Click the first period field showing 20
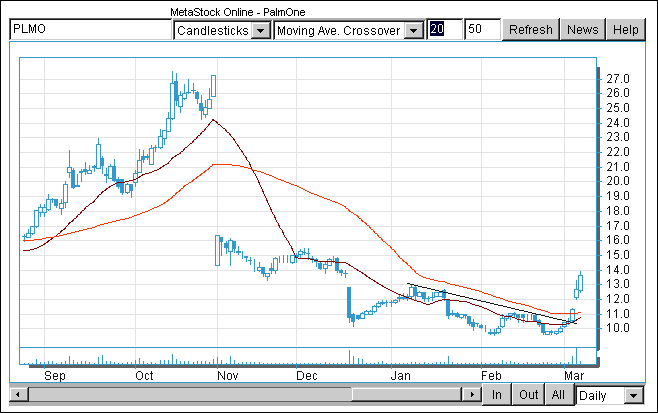Image resolution: width=658 pixels, height=413 pixels. [444, 29]
